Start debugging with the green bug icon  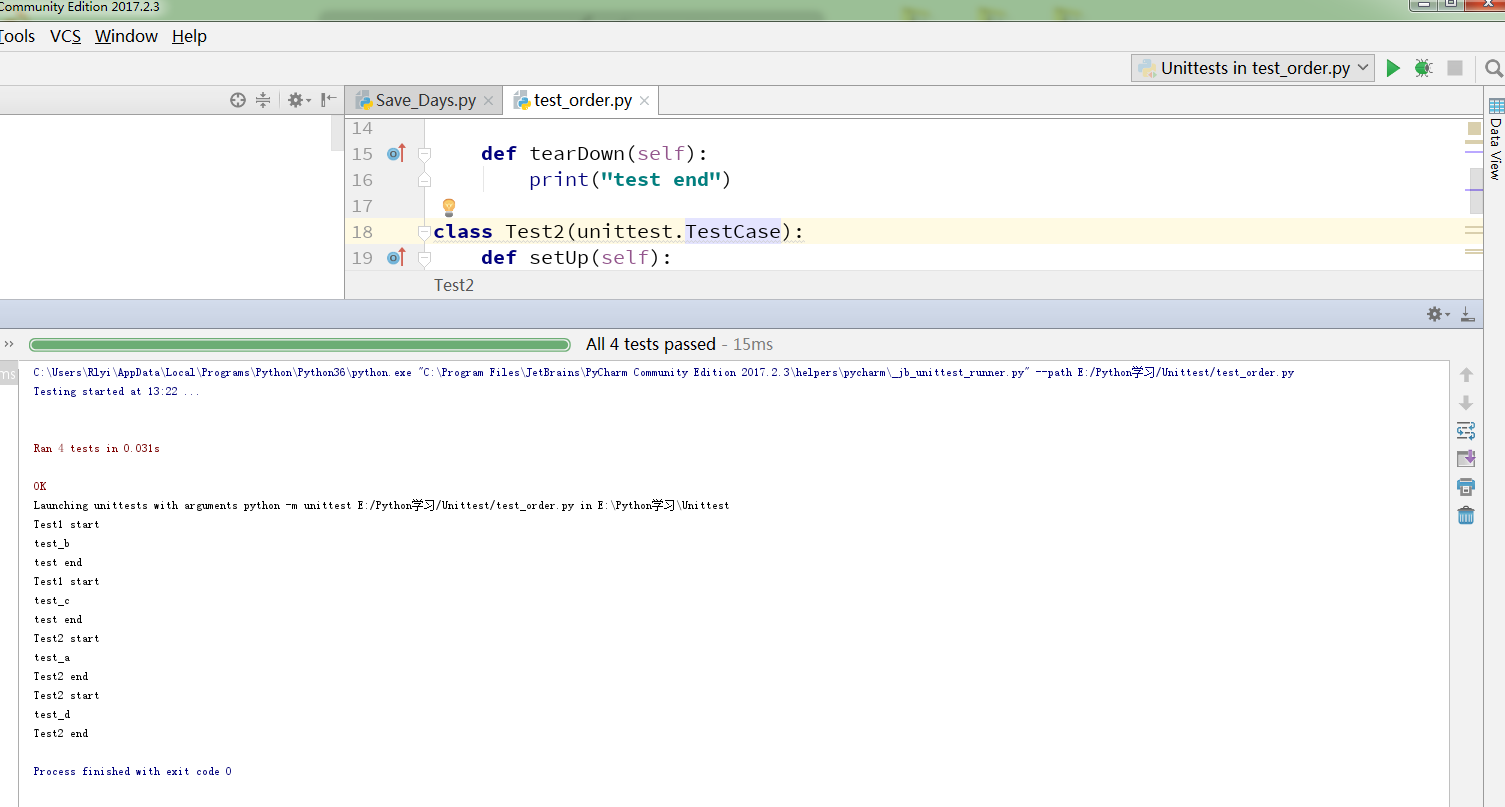[x=1423, y=68]
